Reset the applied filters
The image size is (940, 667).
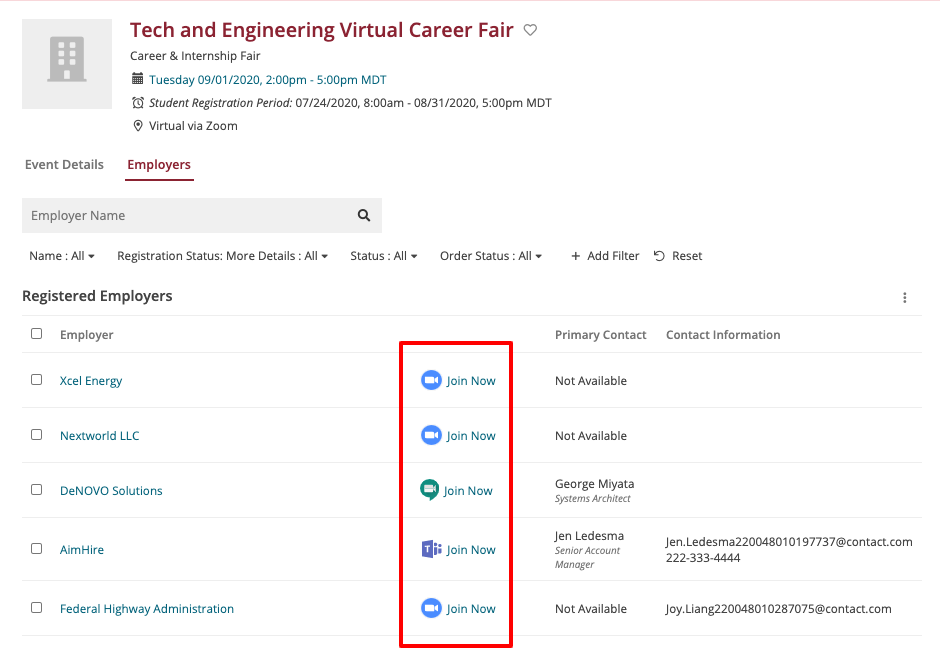point(678,256)
